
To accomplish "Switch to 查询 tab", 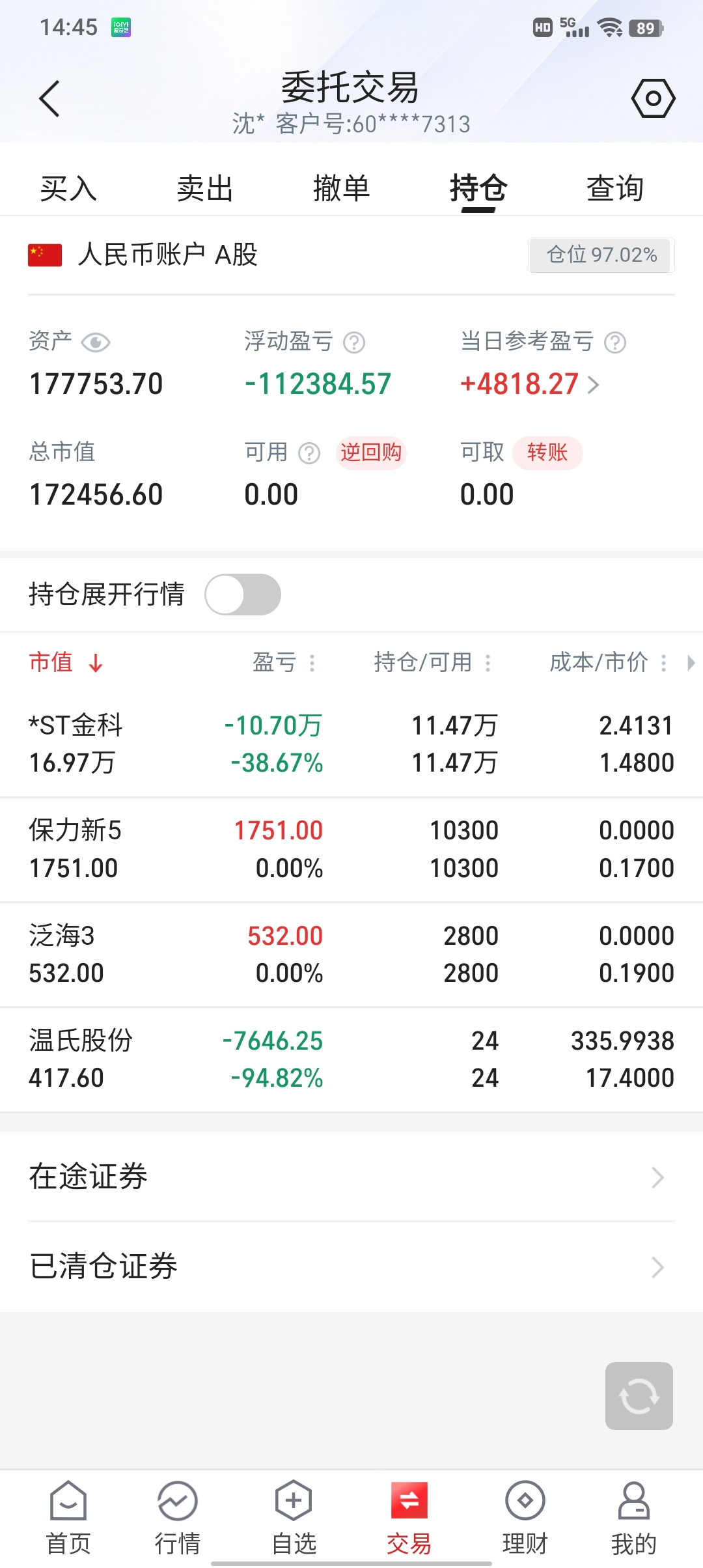I will 614,189.
